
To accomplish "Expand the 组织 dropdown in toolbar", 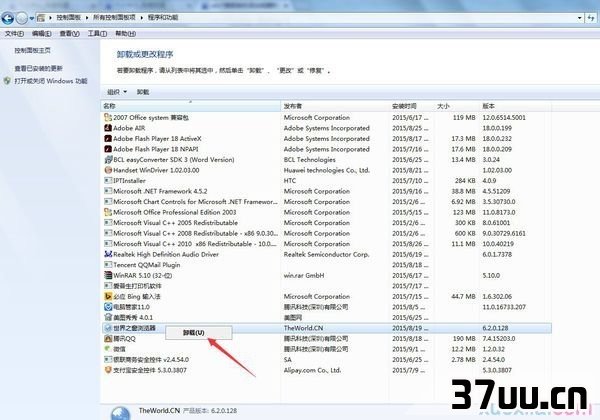I will pyautogui.click(x=117, y=92).
